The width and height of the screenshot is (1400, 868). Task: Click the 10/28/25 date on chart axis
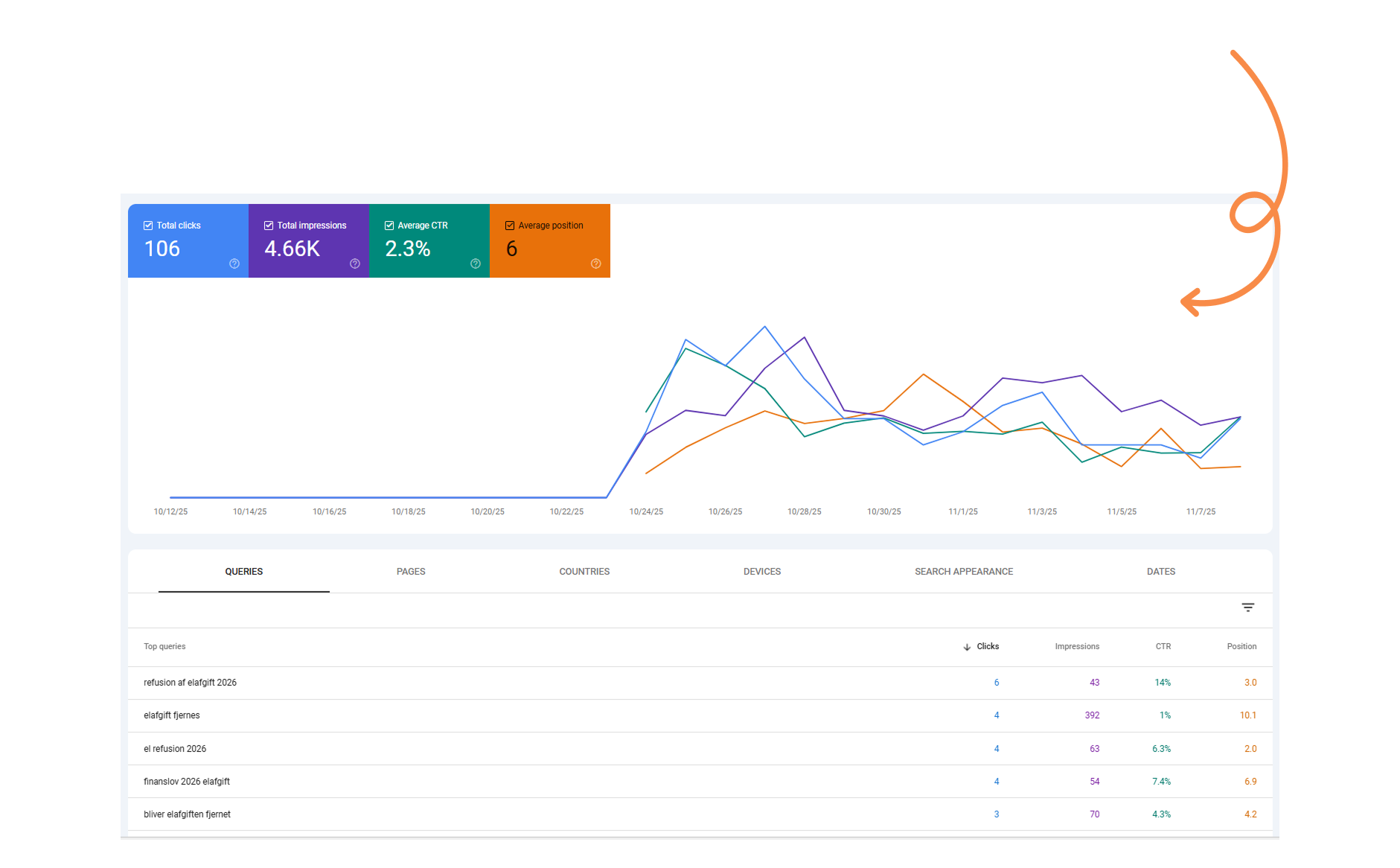805,511
